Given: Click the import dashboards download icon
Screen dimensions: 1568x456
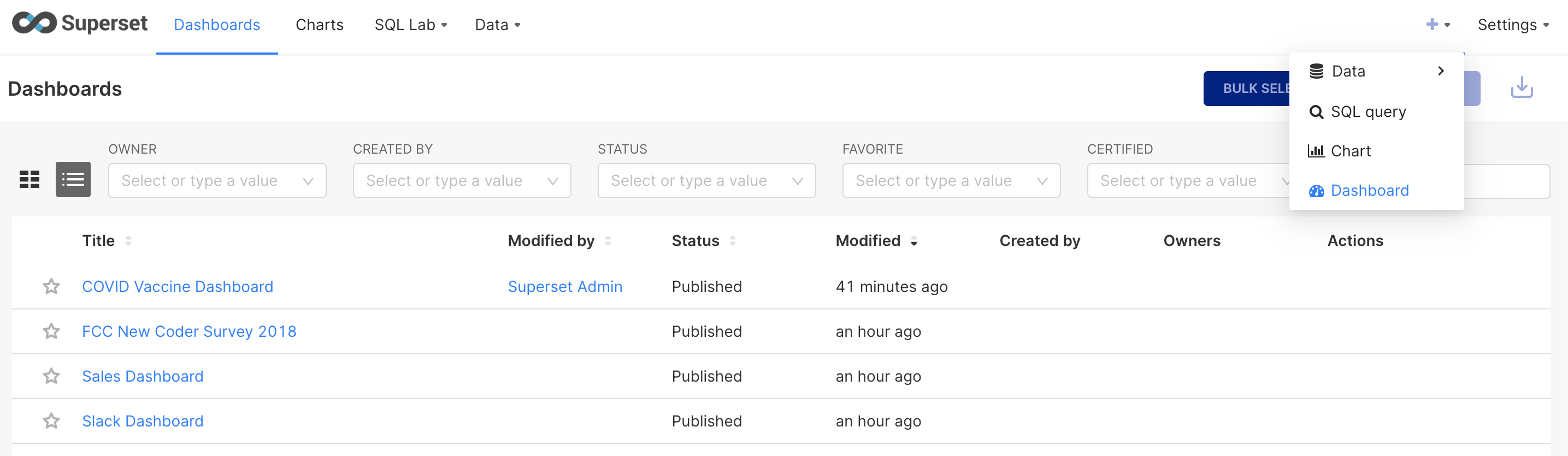Looking at the screenshot, I should [x=1522, y=87].
